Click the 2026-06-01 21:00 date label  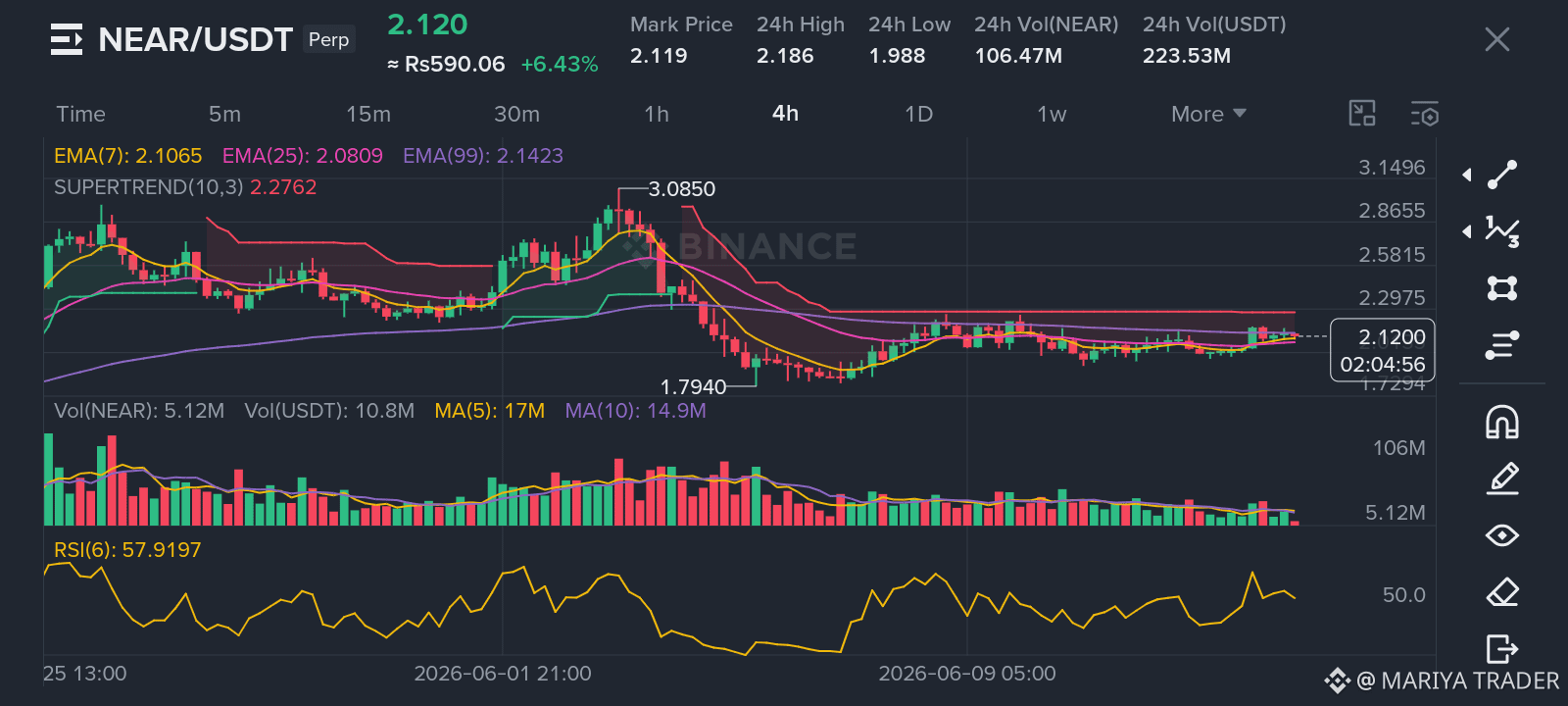pos(503,674)
